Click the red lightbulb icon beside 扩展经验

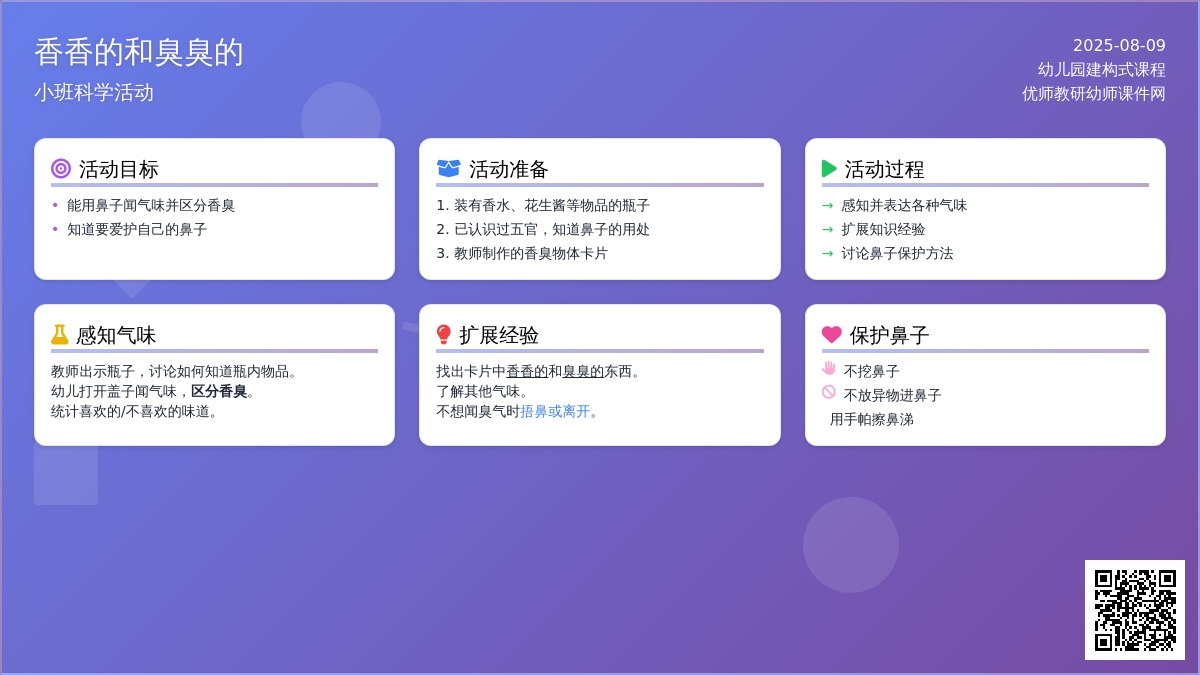tap(444, 335)
